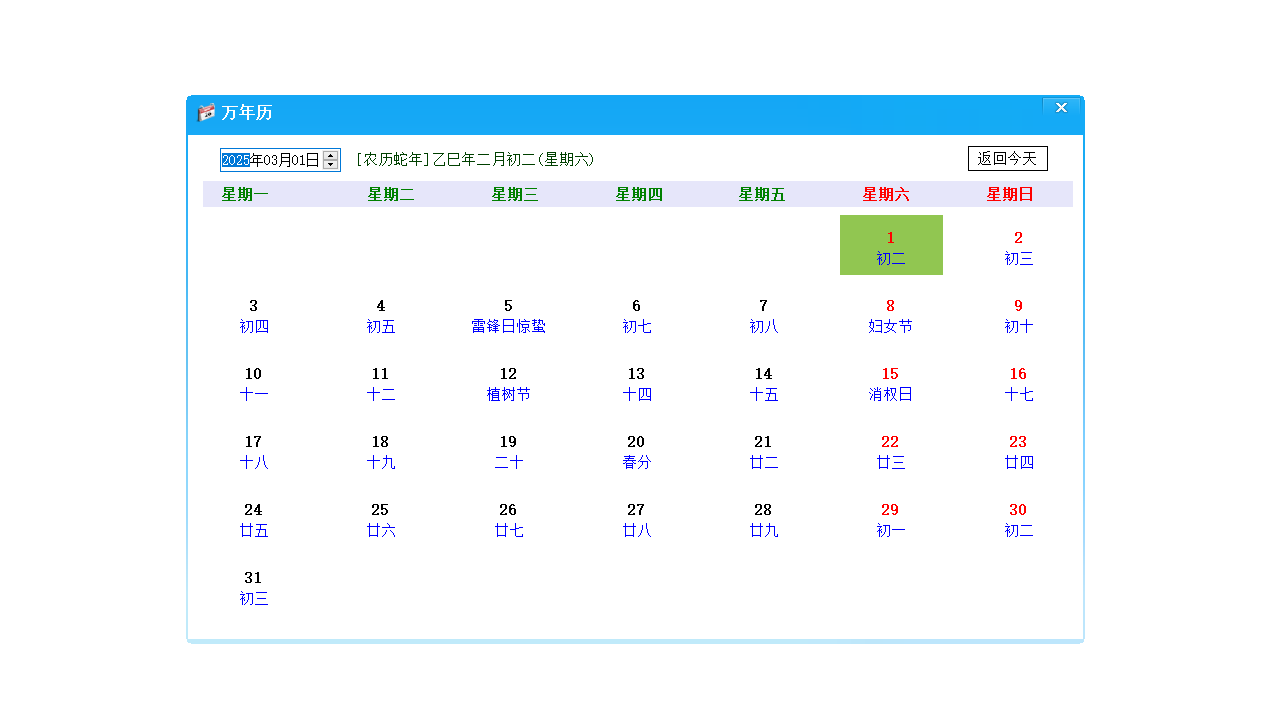The image size is (1280, 720).
Task: Click the highlighted year 2025 in date field
Action: click(237, 158)
